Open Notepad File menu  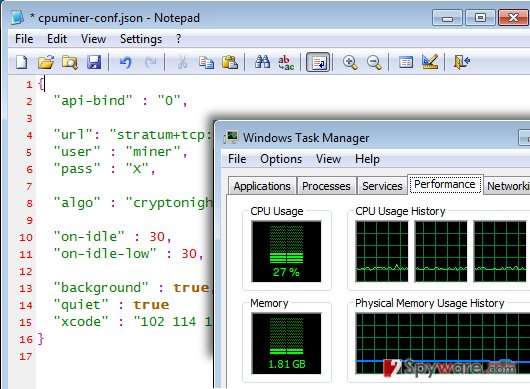[x=24, y=39]
